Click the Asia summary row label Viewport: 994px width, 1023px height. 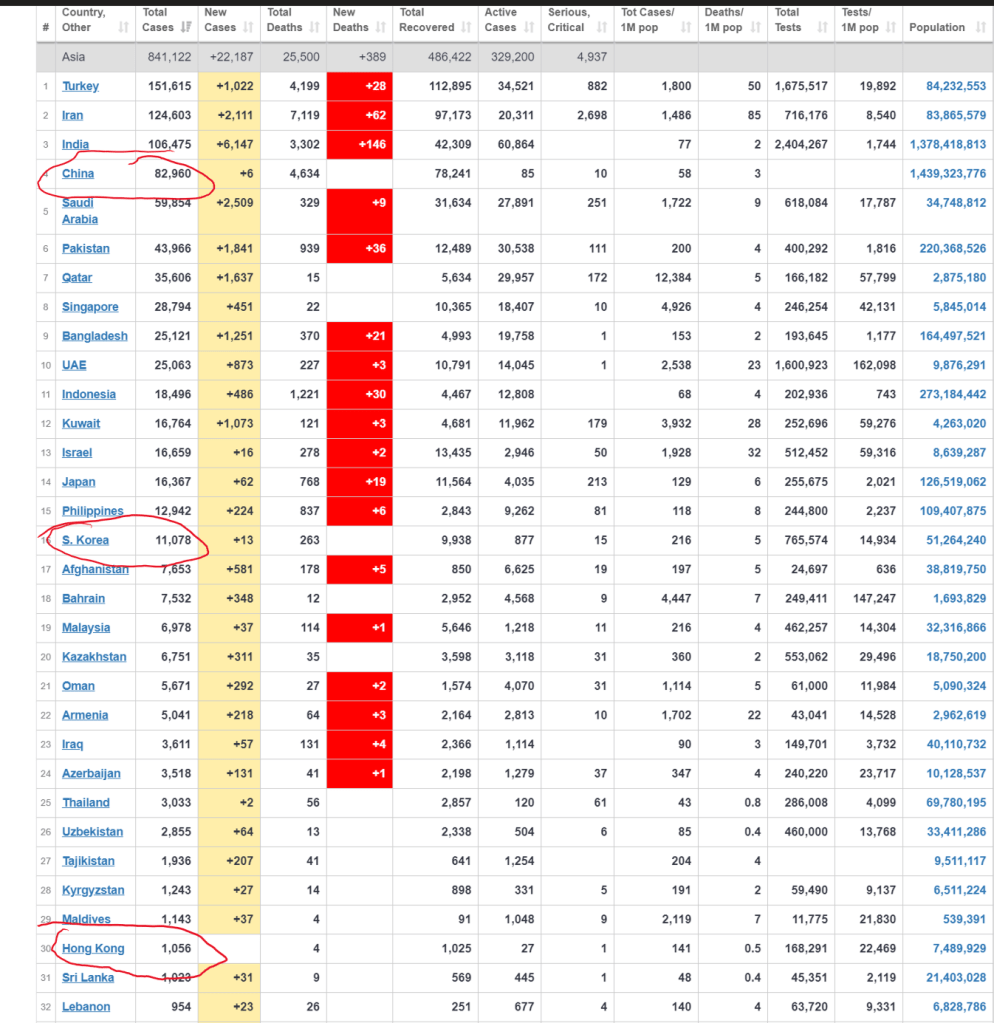tap(74, 57)
